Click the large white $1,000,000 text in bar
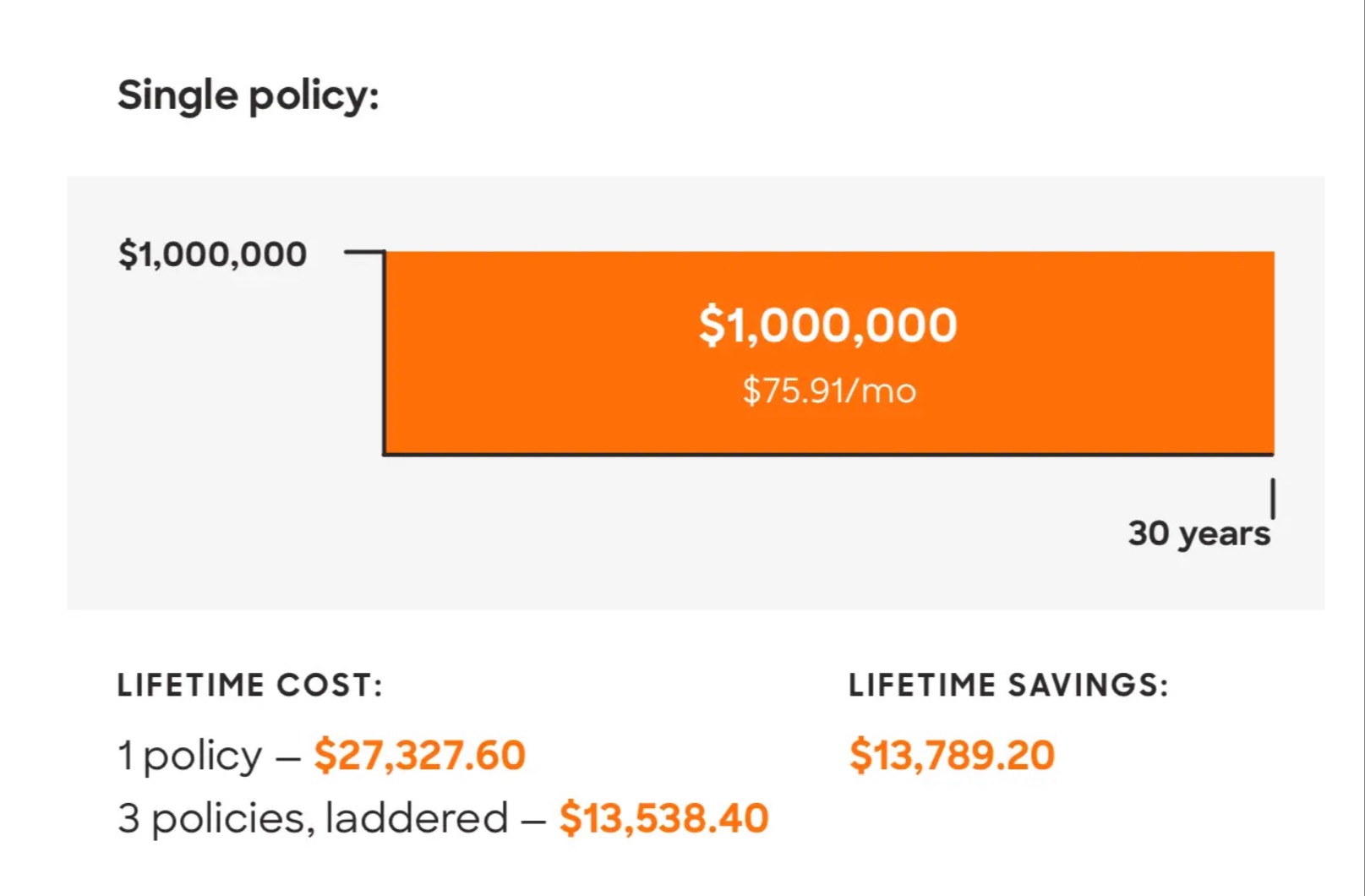 pyautogui.click(x=828, y=325)
